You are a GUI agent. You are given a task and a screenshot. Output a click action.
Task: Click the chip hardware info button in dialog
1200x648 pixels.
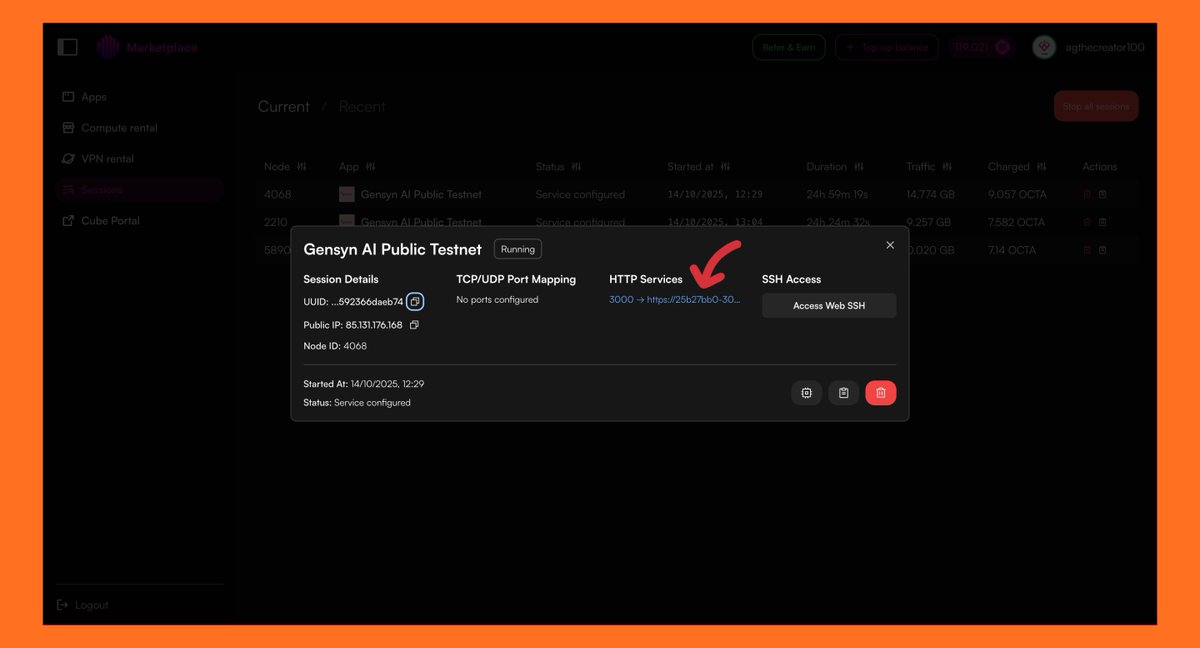pyautogui.click(x=806, y=393)
